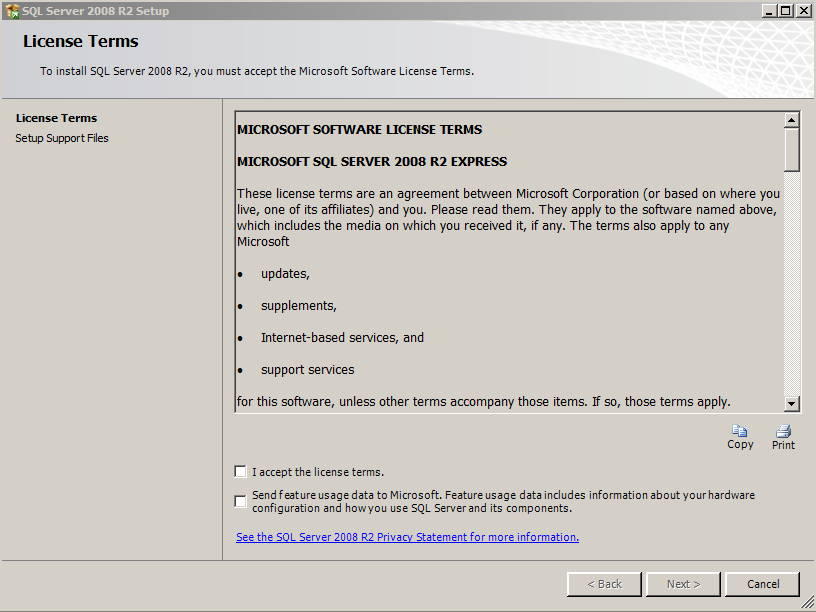Close the SQL Server Setup window
This screenshot has height=612, width=816.
click(x=803, y=10)
